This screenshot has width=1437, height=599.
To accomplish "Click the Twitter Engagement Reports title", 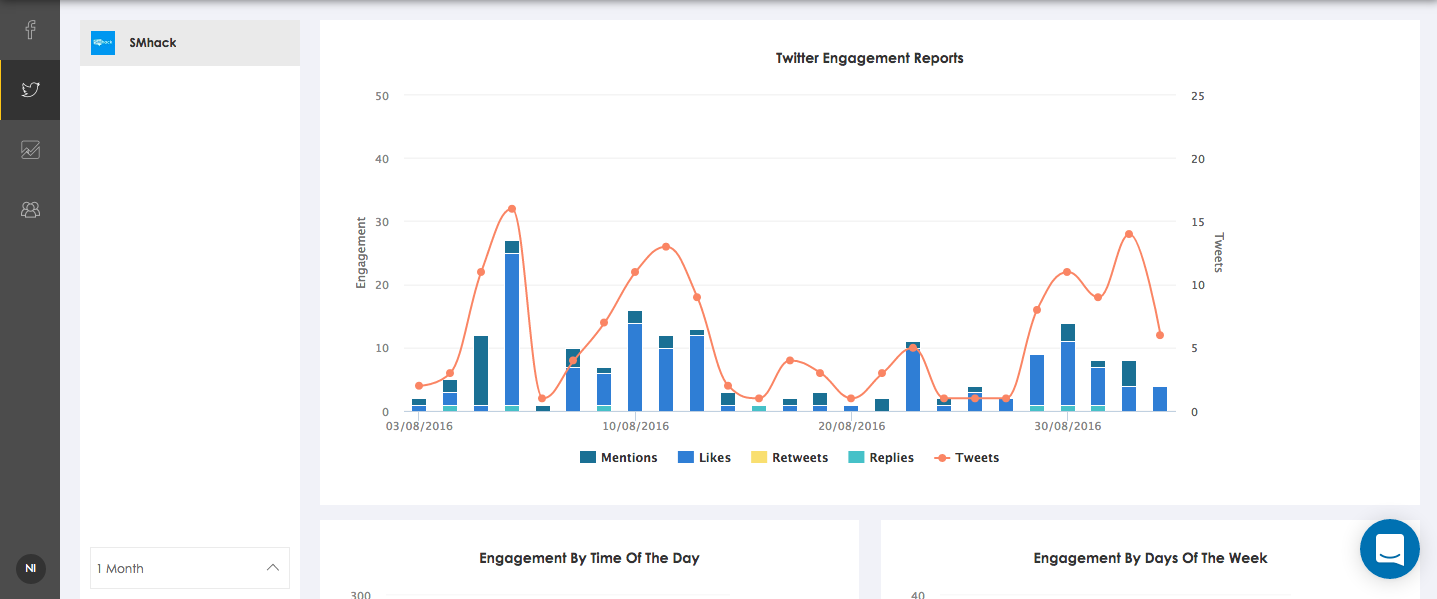I will (x=869, y=58).
